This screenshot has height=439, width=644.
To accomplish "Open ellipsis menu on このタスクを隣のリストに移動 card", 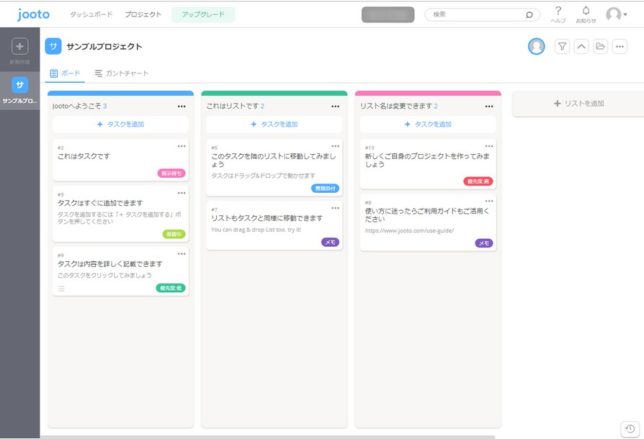I will [x=335, y=146].
